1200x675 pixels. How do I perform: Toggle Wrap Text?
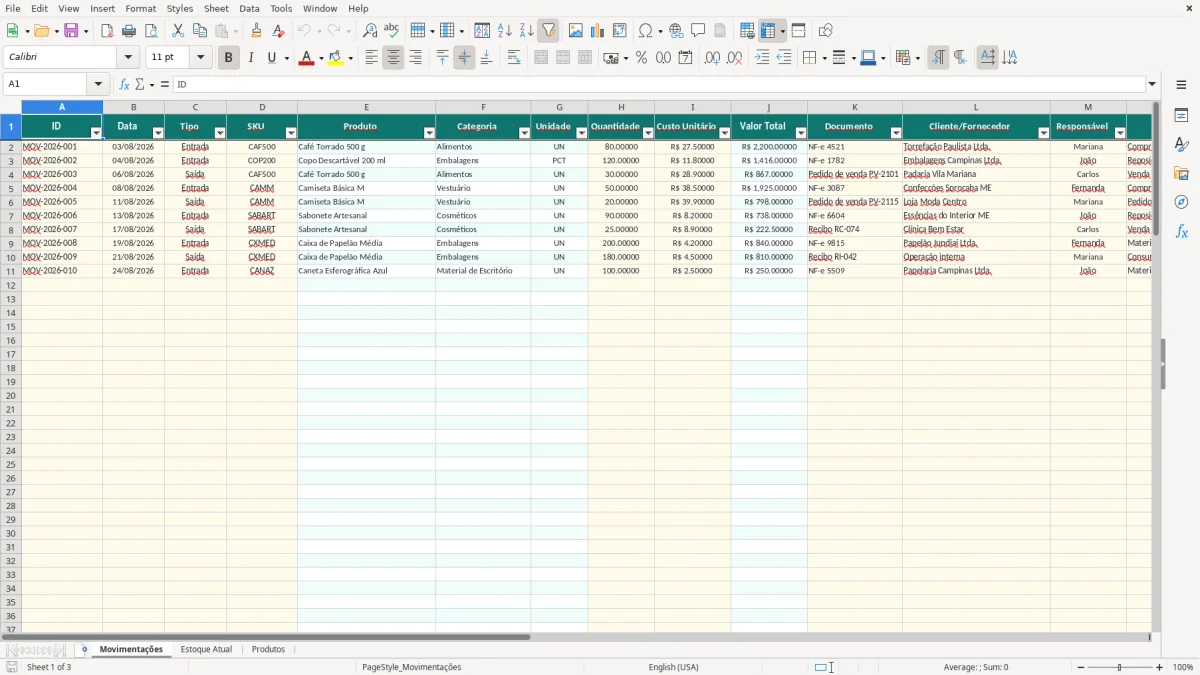514,58
